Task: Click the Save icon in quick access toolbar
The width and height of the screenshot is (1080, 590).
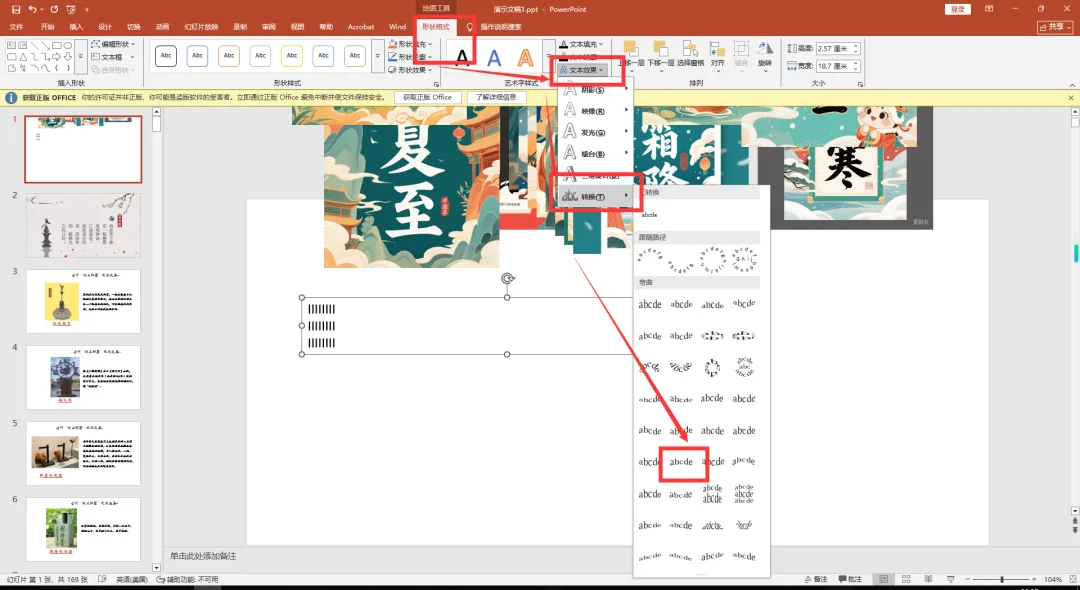Action: click(x=17, y=10)
